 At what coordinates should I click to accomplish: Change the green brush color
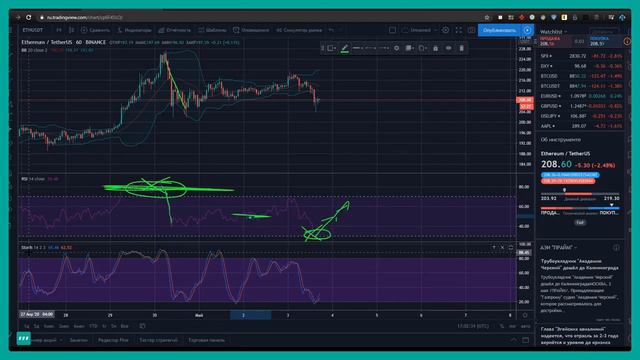(344, 49)
